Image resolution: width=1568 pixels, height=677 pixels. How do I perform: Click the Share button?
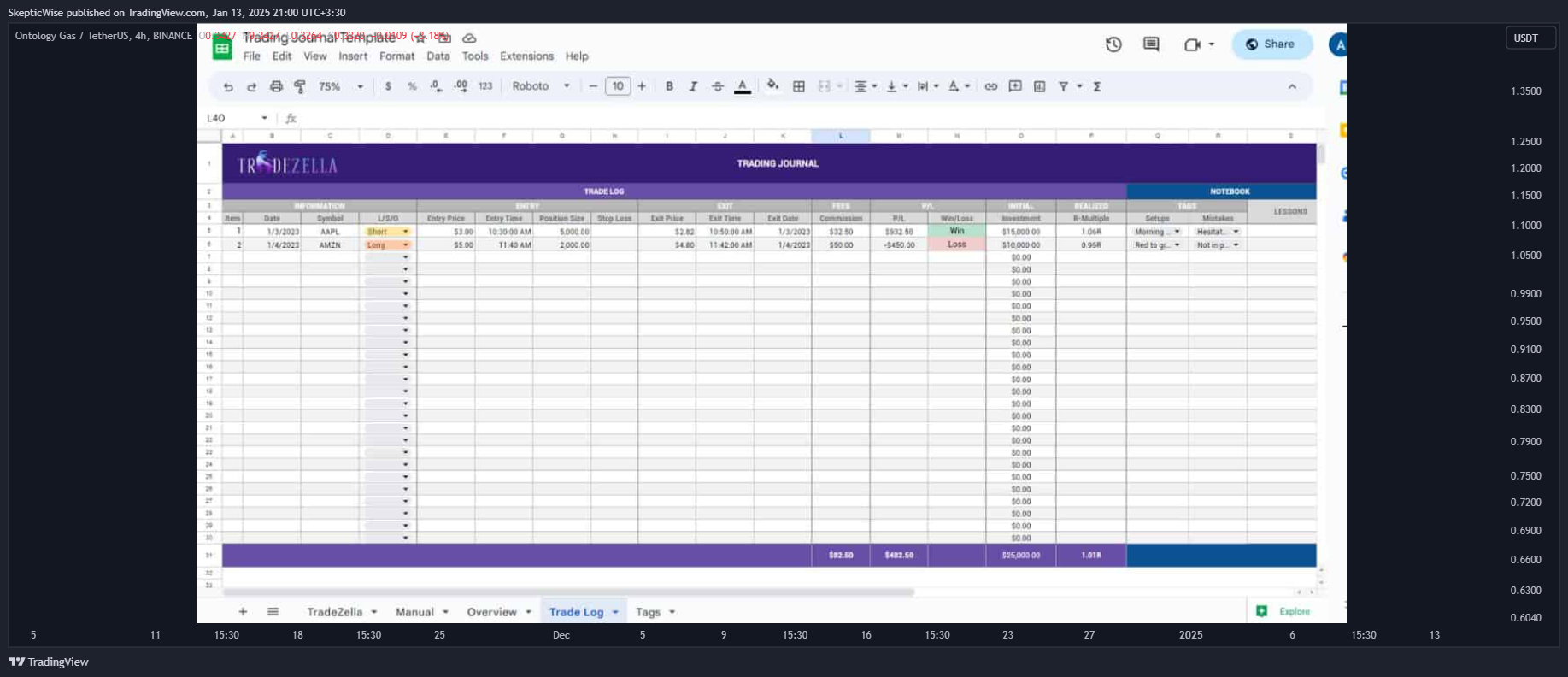pyautogui.click(x=1271, y=44)
